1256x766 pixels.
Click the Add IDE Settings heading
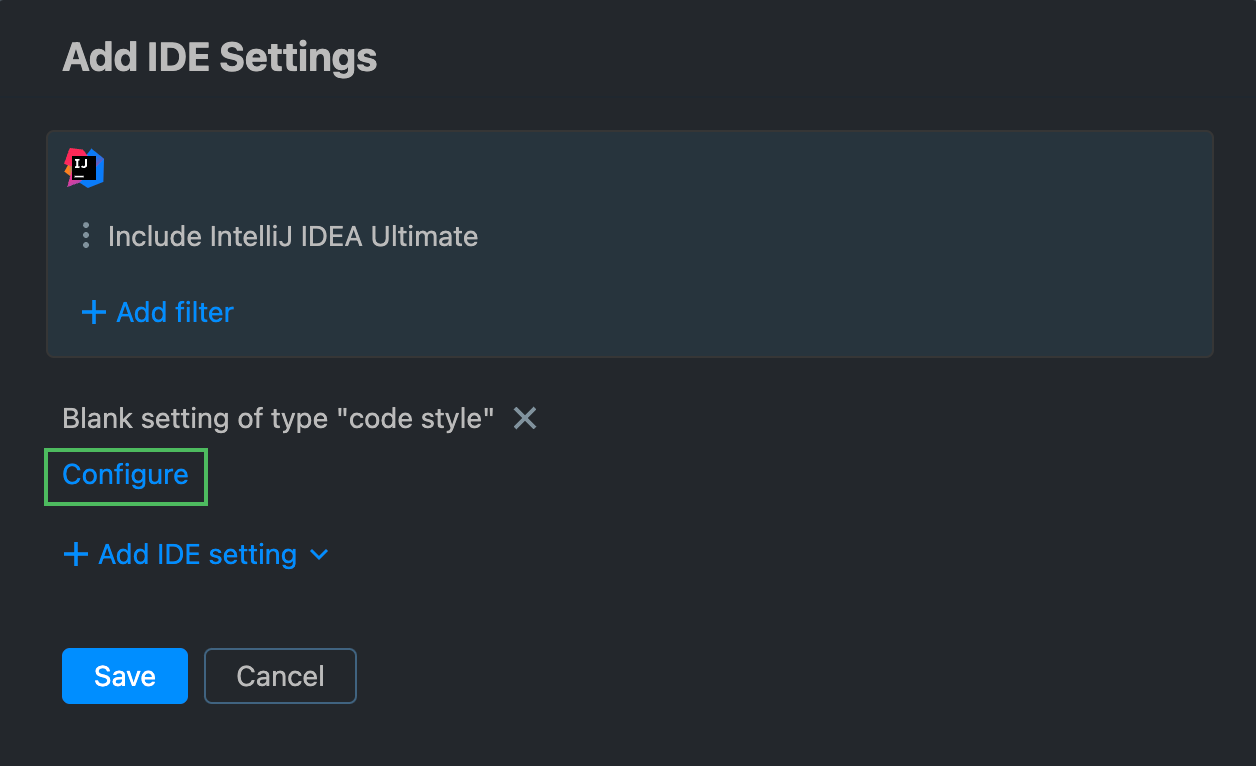click(x=219, y=57)
